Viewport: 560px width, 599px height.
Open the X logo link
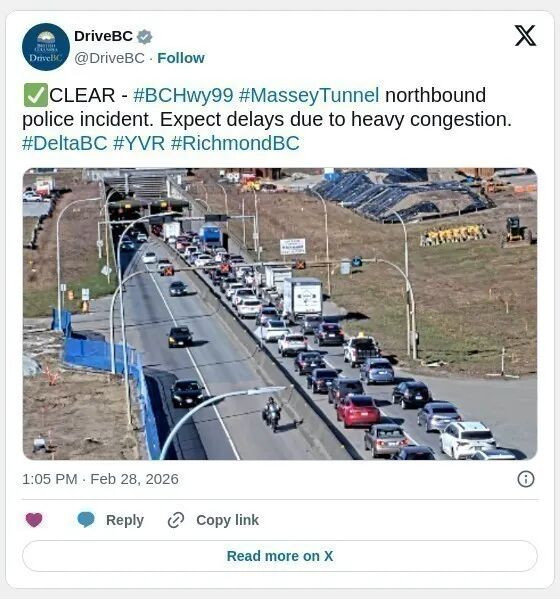[525, 36]
